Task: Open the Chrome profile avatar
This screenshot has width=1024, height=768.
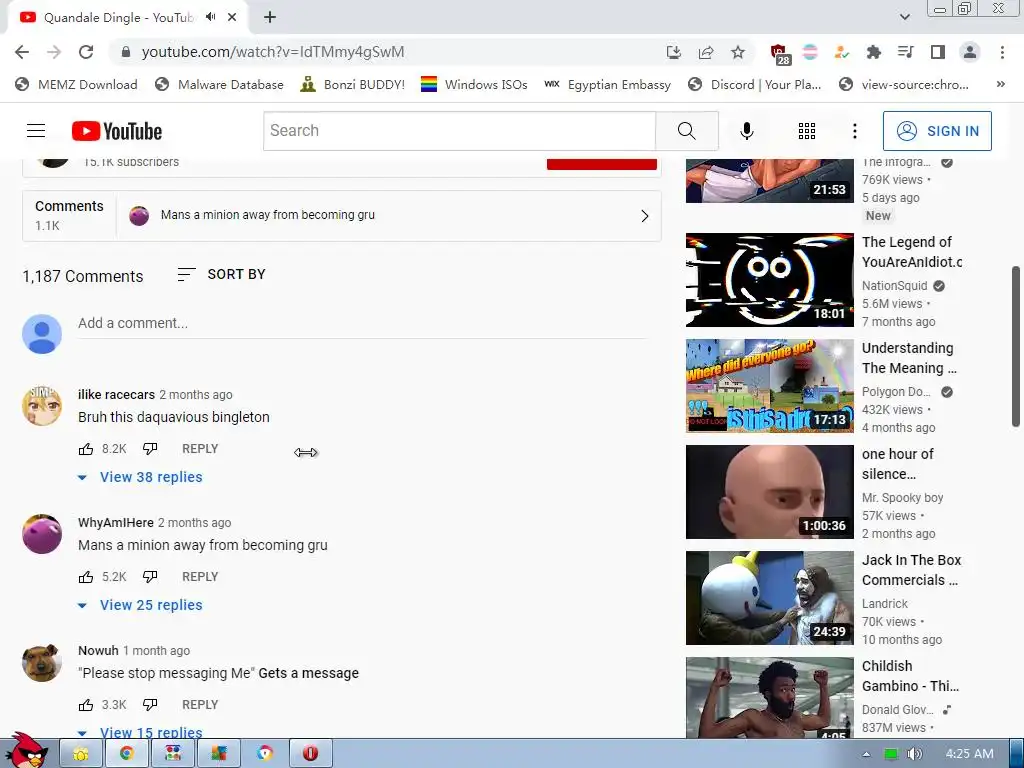Action: coord(970,52)
